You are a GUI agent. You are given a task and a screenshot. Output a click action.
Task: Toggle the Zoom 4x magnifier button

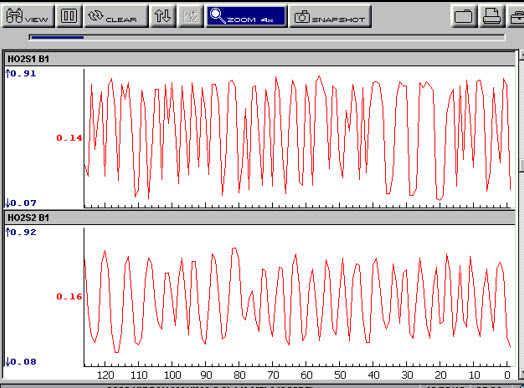pos(246,16)
